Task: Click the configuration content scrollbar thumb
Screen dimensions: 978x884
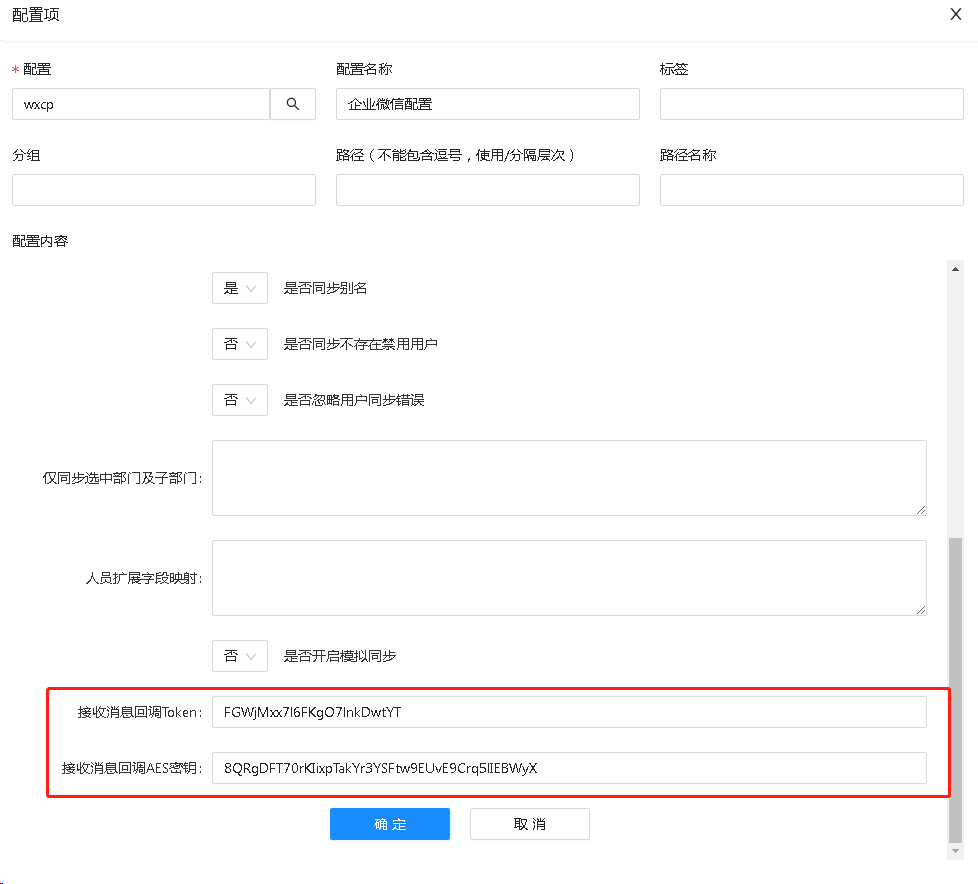Action: tap(955, 690)
